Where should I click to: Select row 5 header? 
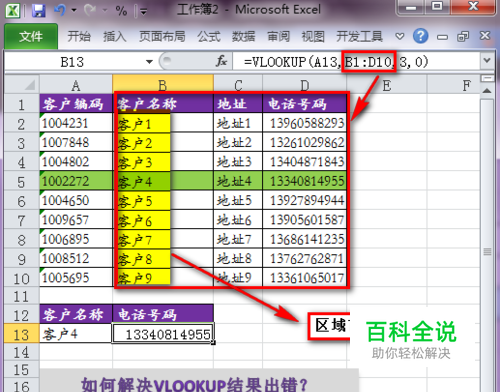pos(22,182)
